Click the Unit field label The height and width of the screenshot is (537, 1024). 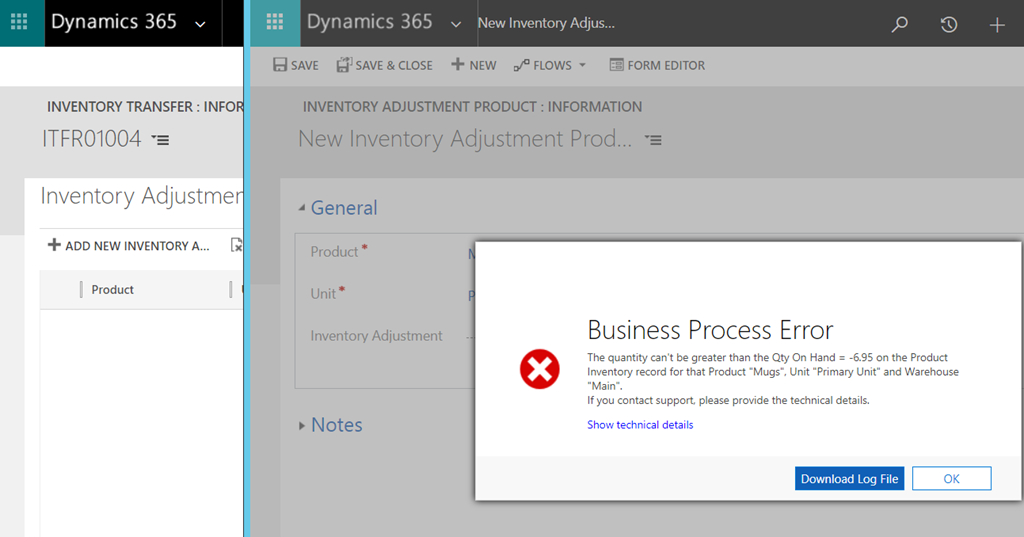click(323, 293)
